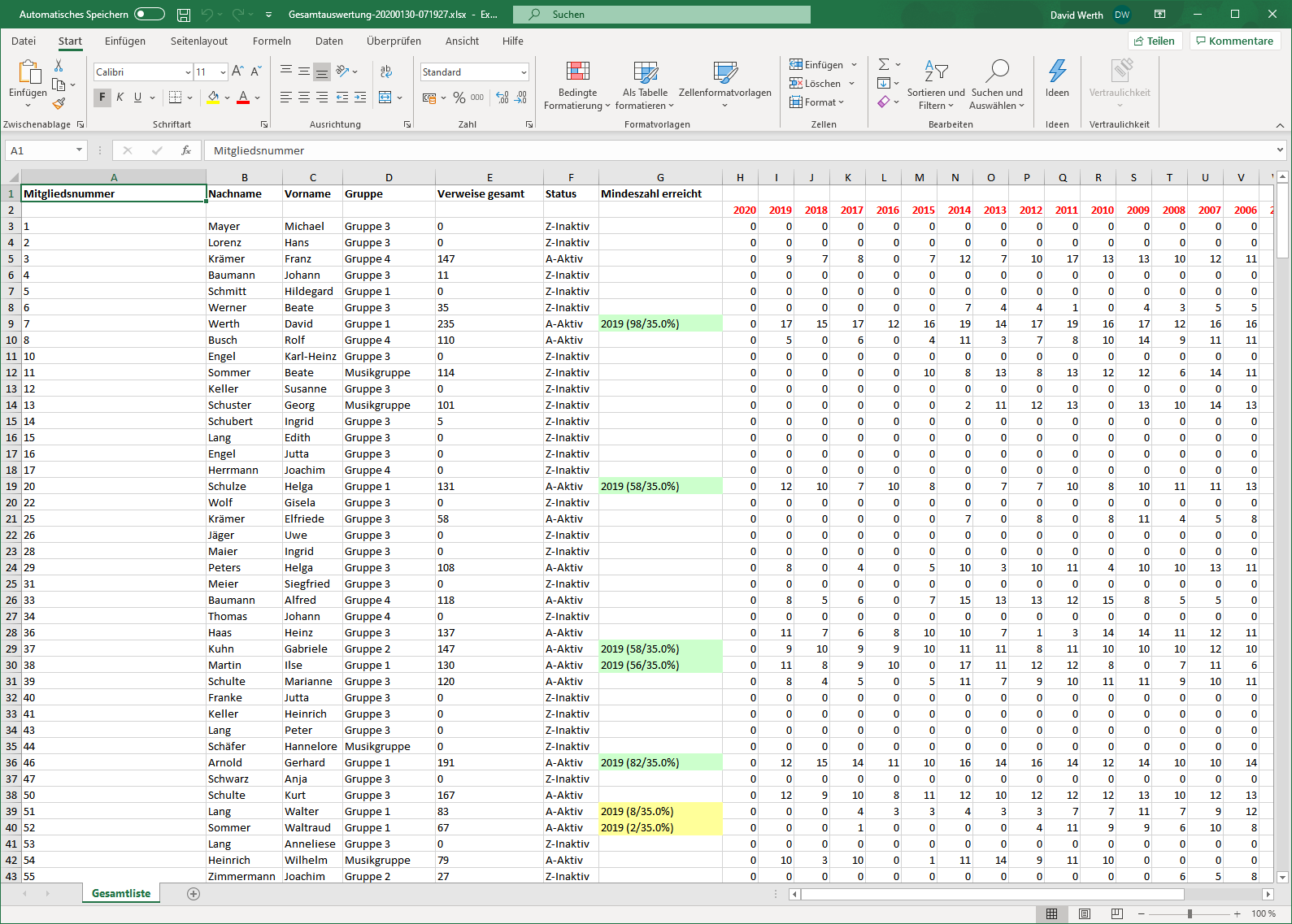Click Als Tabelle formatieren icon
This screenshot has width=1292, height=924.
tap(646, 71)
